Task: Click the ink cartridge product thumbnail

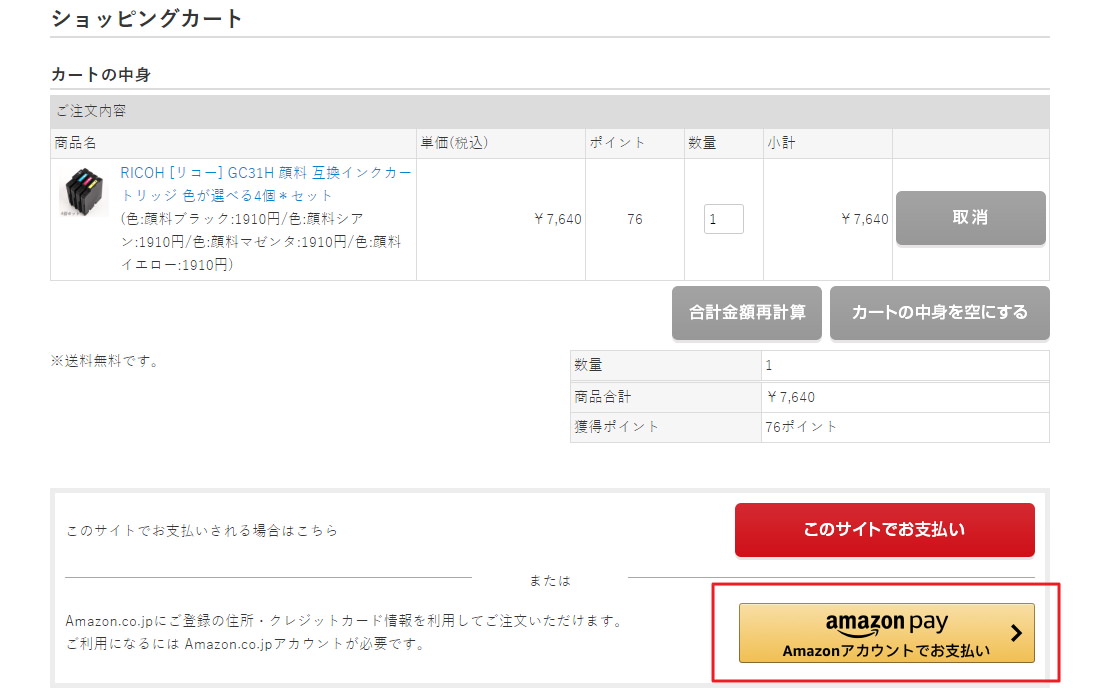Action: [x=83, y=192]
